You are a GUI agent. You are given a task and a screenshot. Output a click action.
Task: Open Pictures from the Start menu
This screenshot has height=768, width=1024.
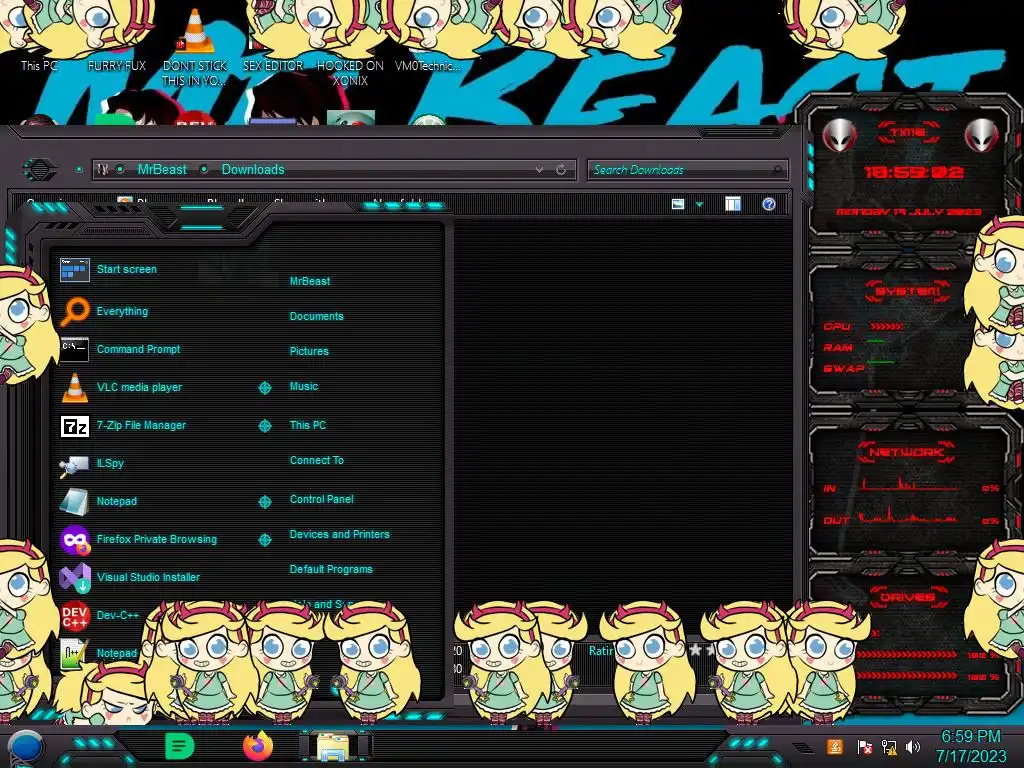coord(309,351)
